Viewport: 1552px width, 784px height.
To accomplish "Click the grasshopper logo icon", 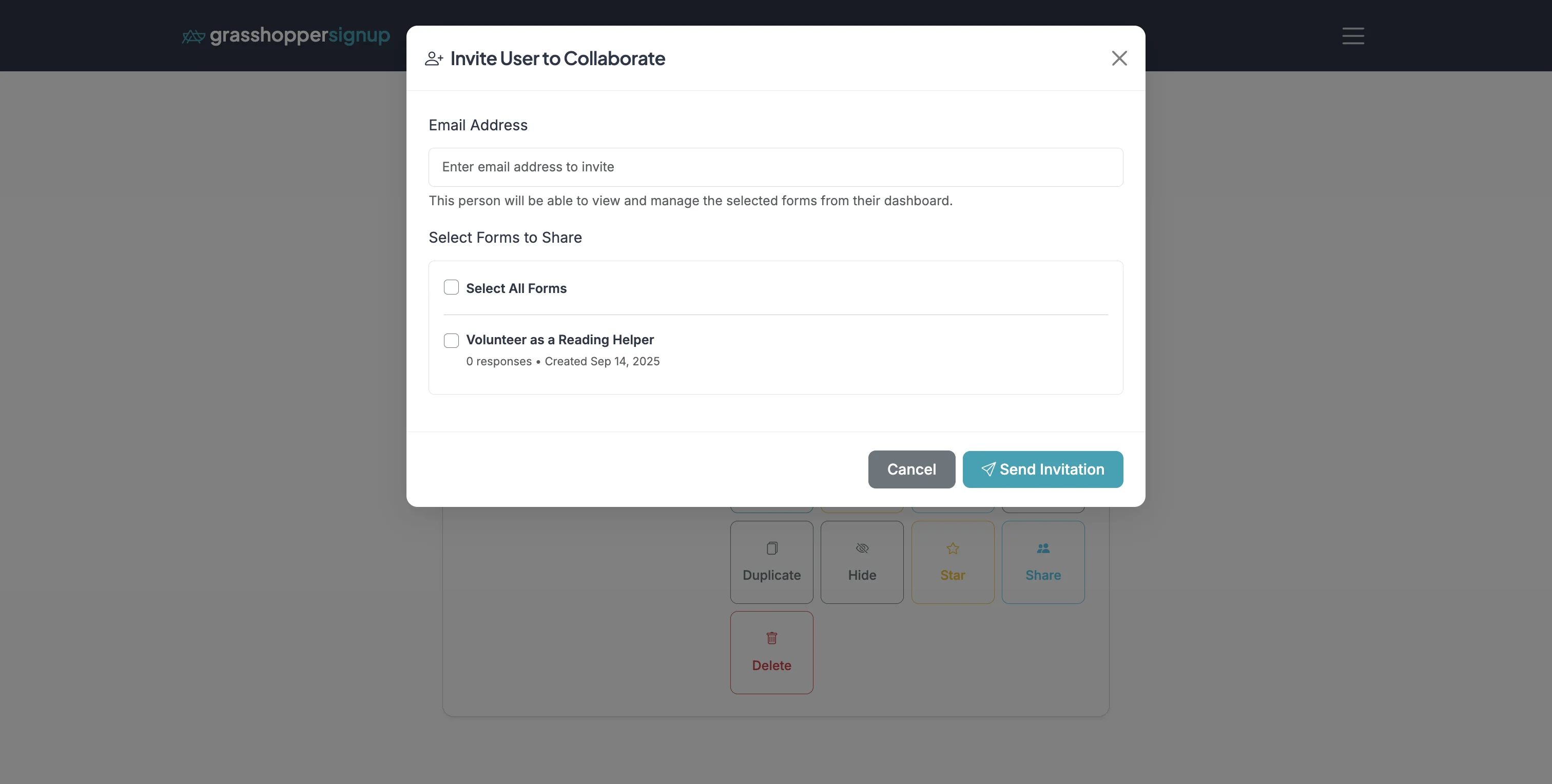I will [193, 35].
